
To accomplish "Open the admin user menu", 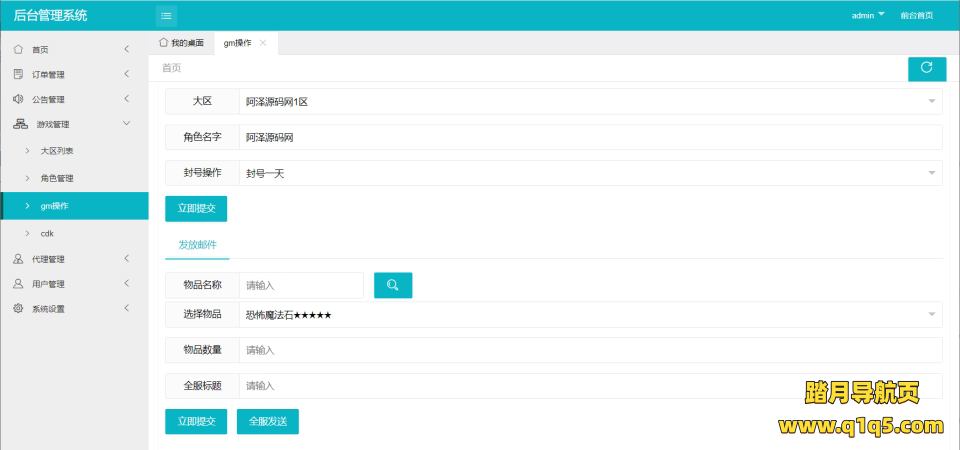I will point(868,15).
